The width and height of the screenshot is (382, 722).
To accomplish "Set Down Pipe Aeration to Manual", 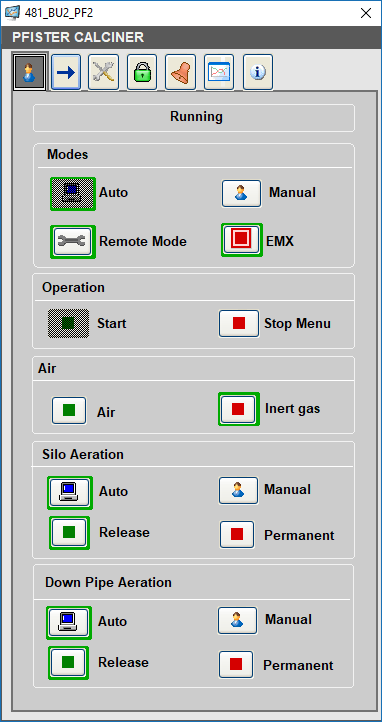I will (x=237, y=621).
